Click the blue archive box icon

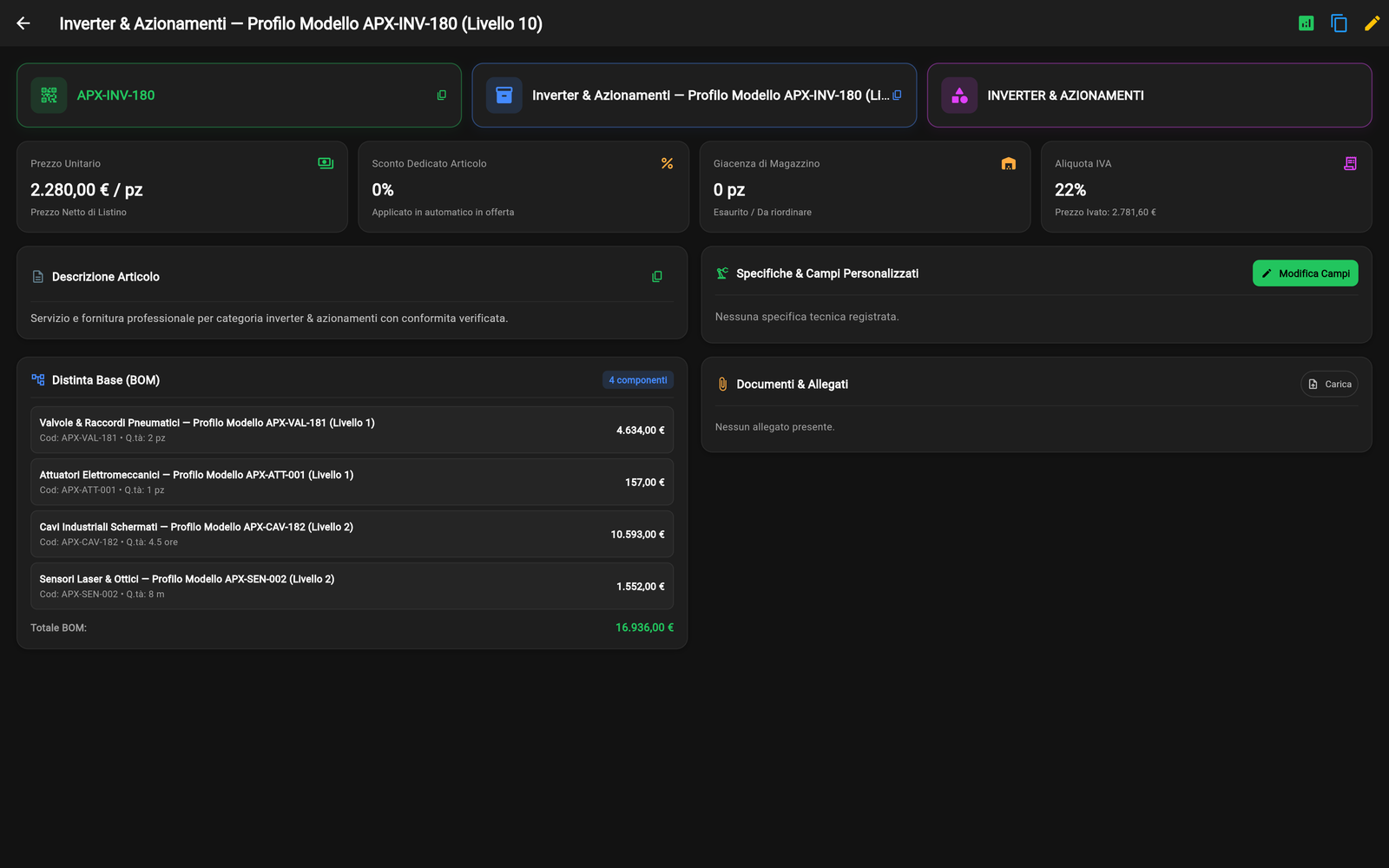click(x=504, y=95)
